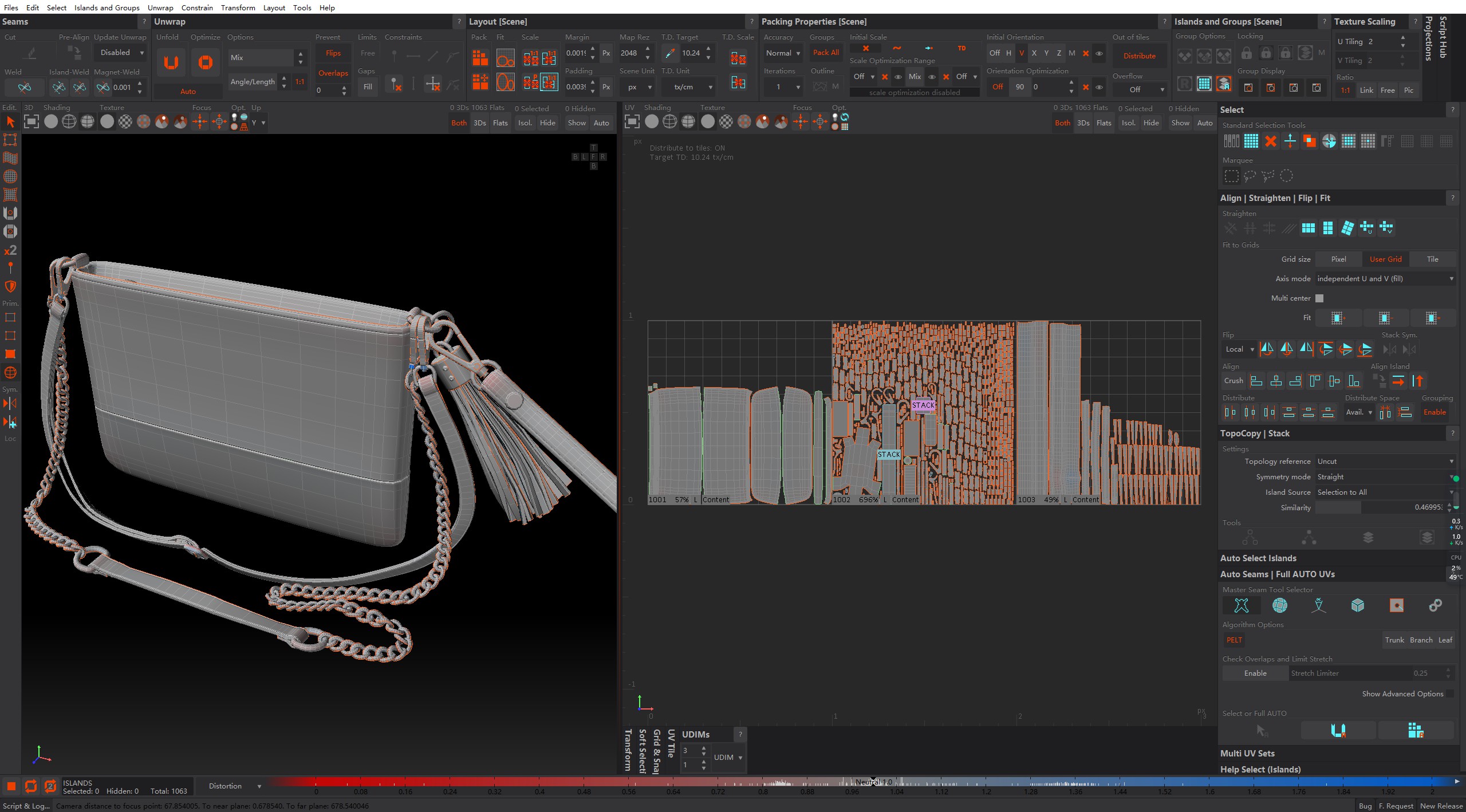The image size is (1466, 812).
Task: Toggle Prevent Overlaps option
Action: (333, 73)
